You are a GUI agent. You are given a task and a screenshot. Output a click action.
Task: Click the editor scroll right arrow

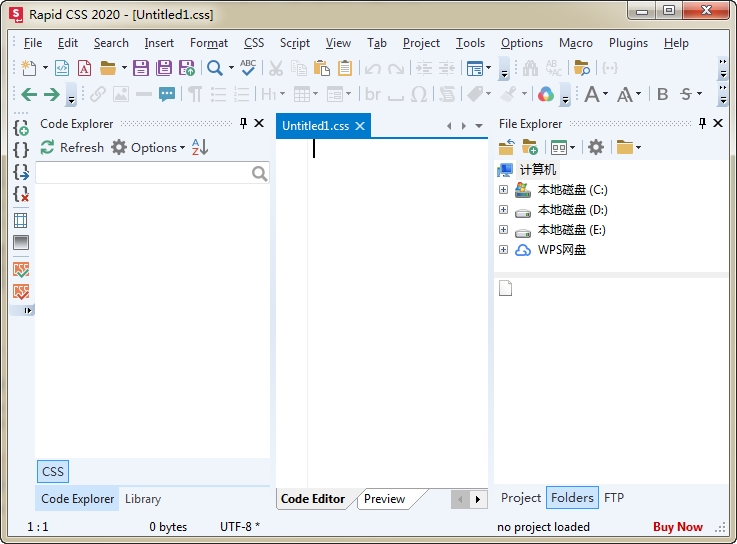pos(478,499)
